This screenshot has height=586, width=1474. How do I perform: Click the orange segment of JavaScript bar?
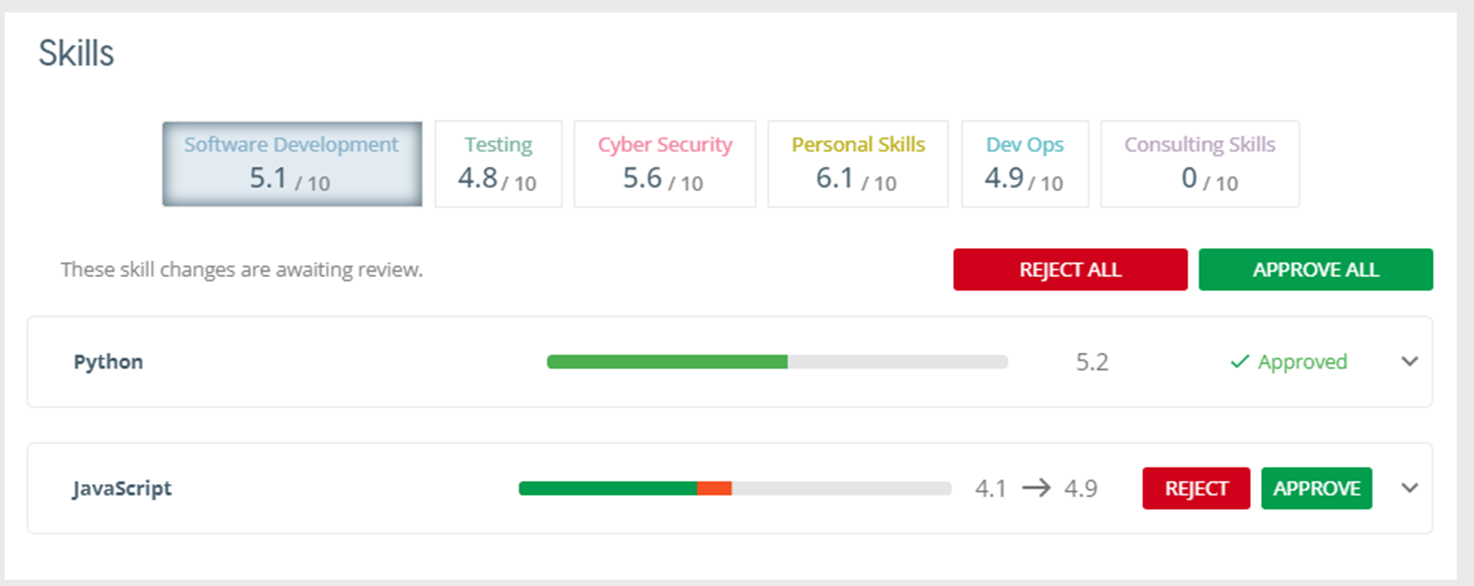point(714,488)
